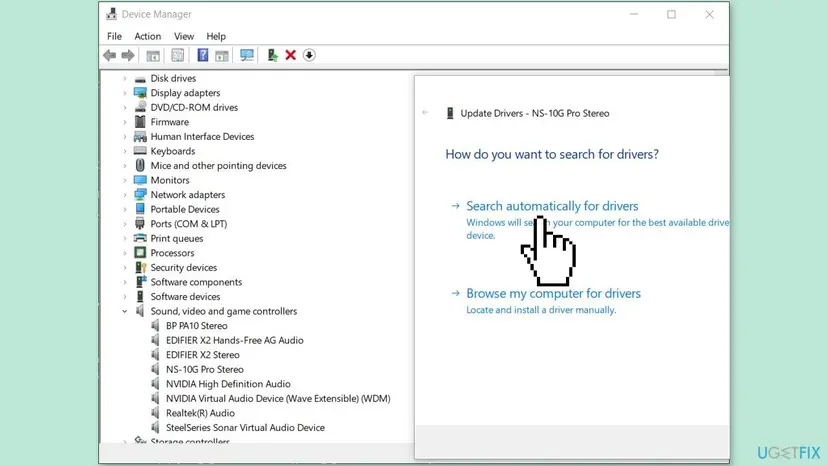Click Scan for hardware changes monitor icon
The image size is (828, 466).
[247, 55]
